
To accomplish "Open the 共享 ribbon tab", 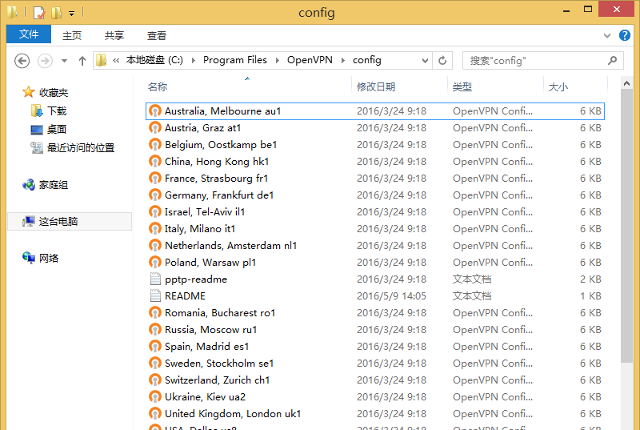I will [114, 35].
